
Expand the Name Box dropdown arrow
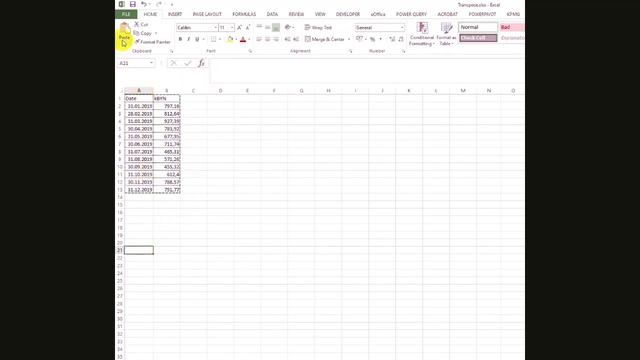click(x=151, y=63)
